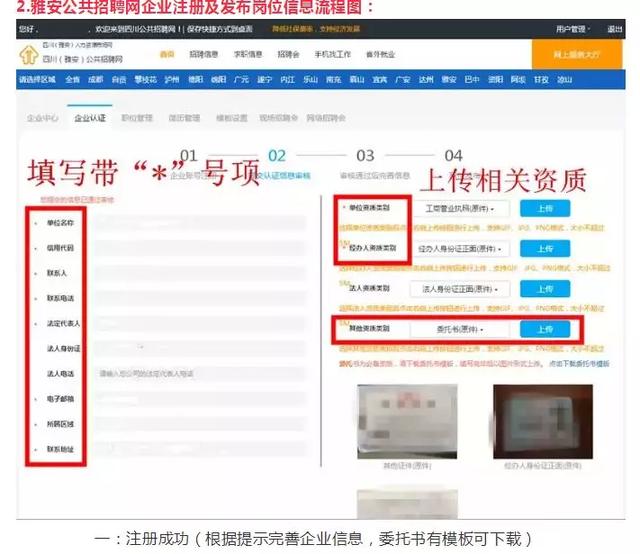Select 全省 in the region bar

click(x=73, y=80)
